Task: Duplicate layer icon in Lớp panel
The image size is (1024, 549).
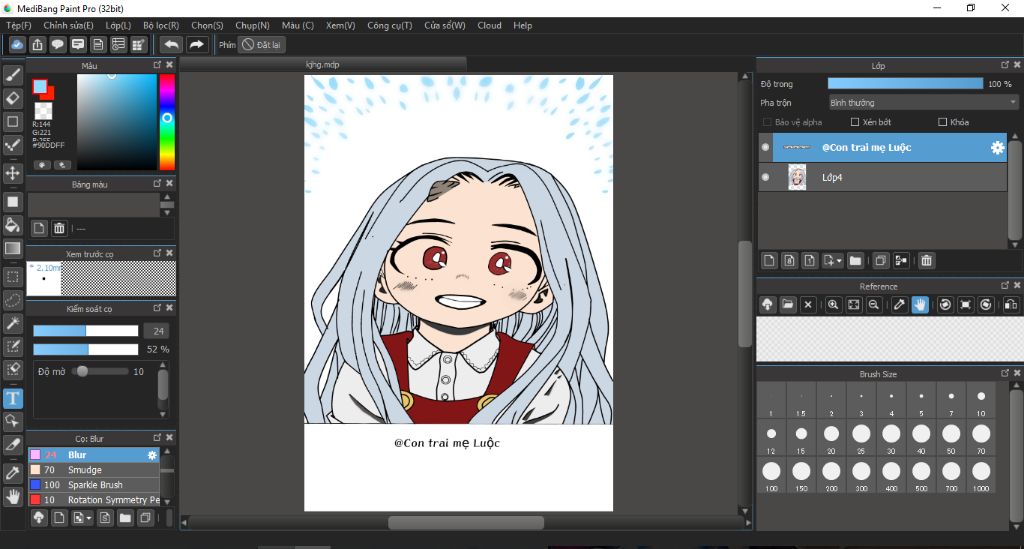Action: coord(880,260)
